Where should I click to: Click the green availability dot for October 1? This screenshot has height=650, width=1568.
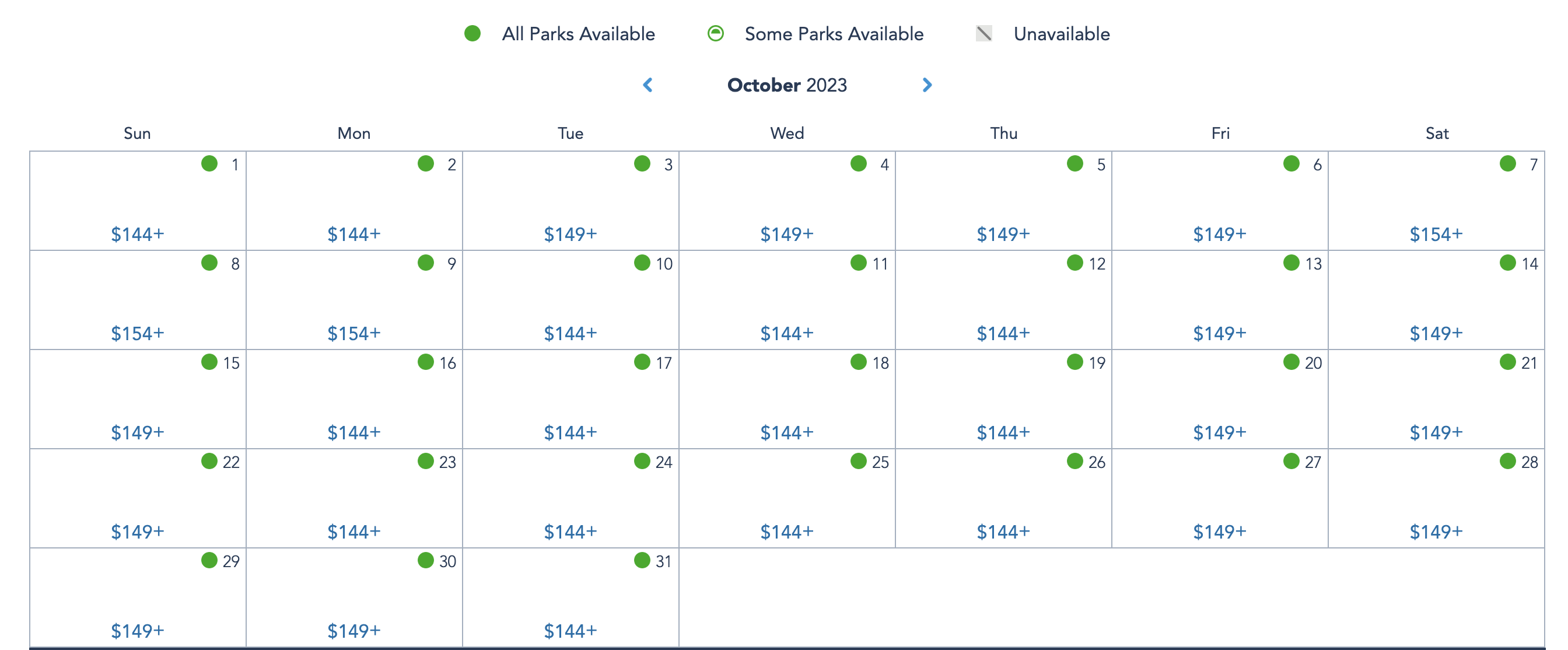coord(209,164)
